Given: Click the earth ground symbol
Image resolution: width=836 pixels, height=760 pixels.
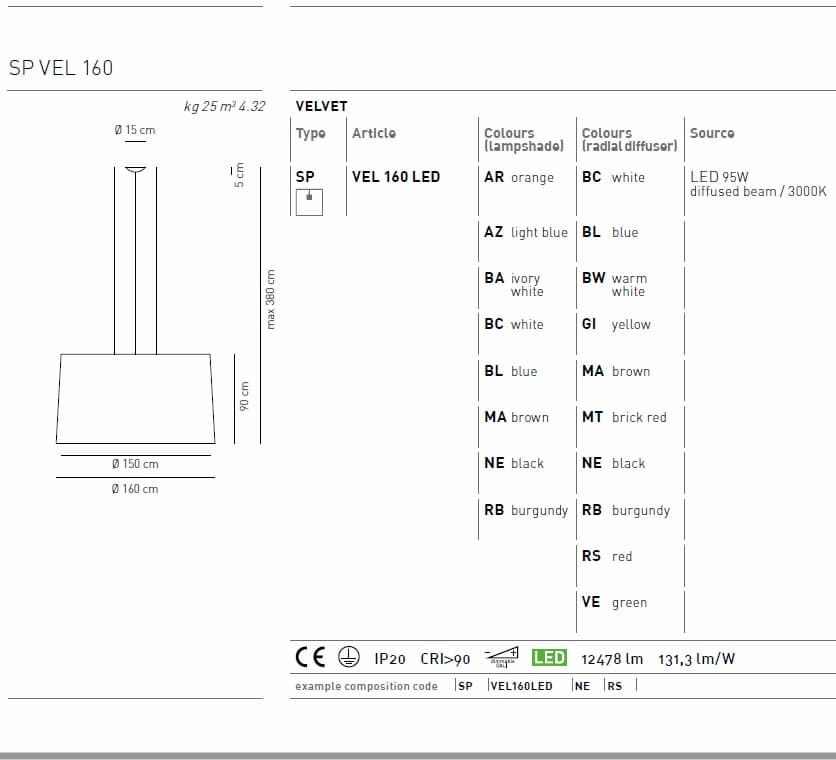Looking at the screenshot, I should (348, 658).
